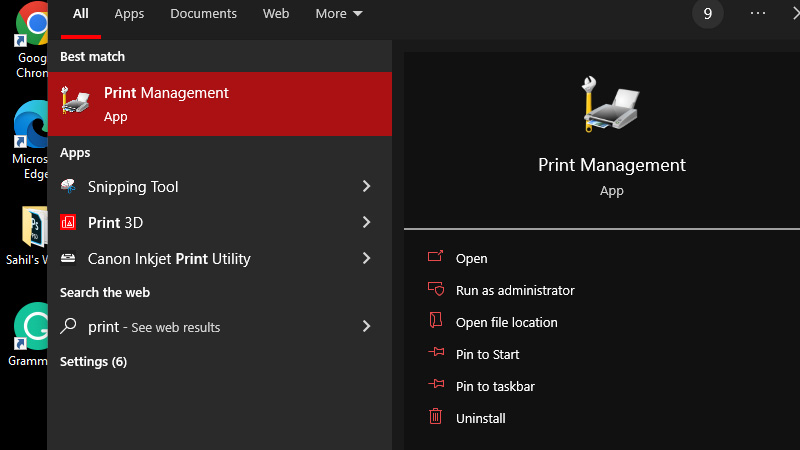Switch to the All tab
Screen dimensions: 800x450
(x=81, y=14)
